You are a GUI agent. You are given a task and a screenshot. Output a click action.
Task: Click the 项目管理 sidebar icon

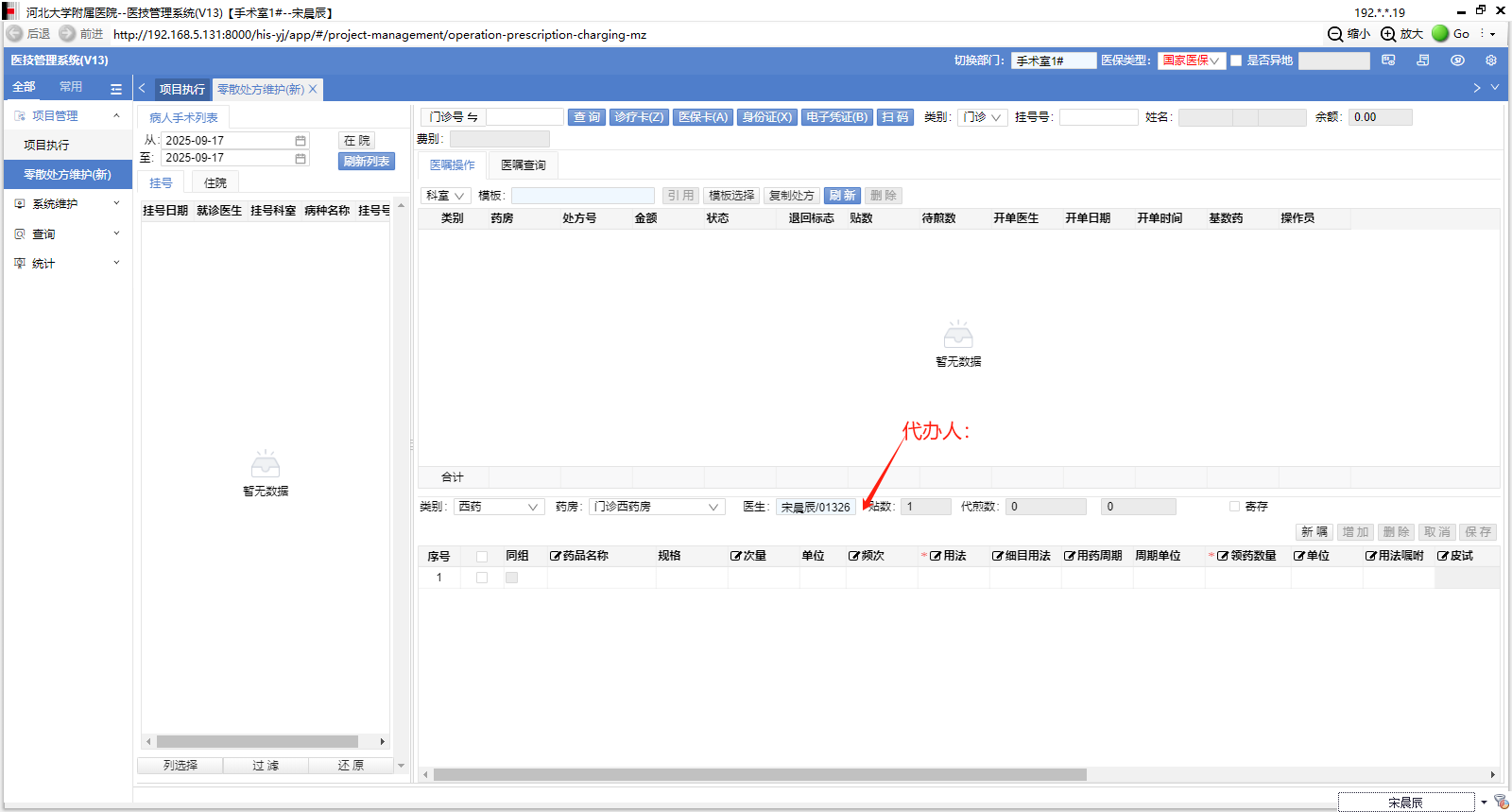(x=20, y=116)
